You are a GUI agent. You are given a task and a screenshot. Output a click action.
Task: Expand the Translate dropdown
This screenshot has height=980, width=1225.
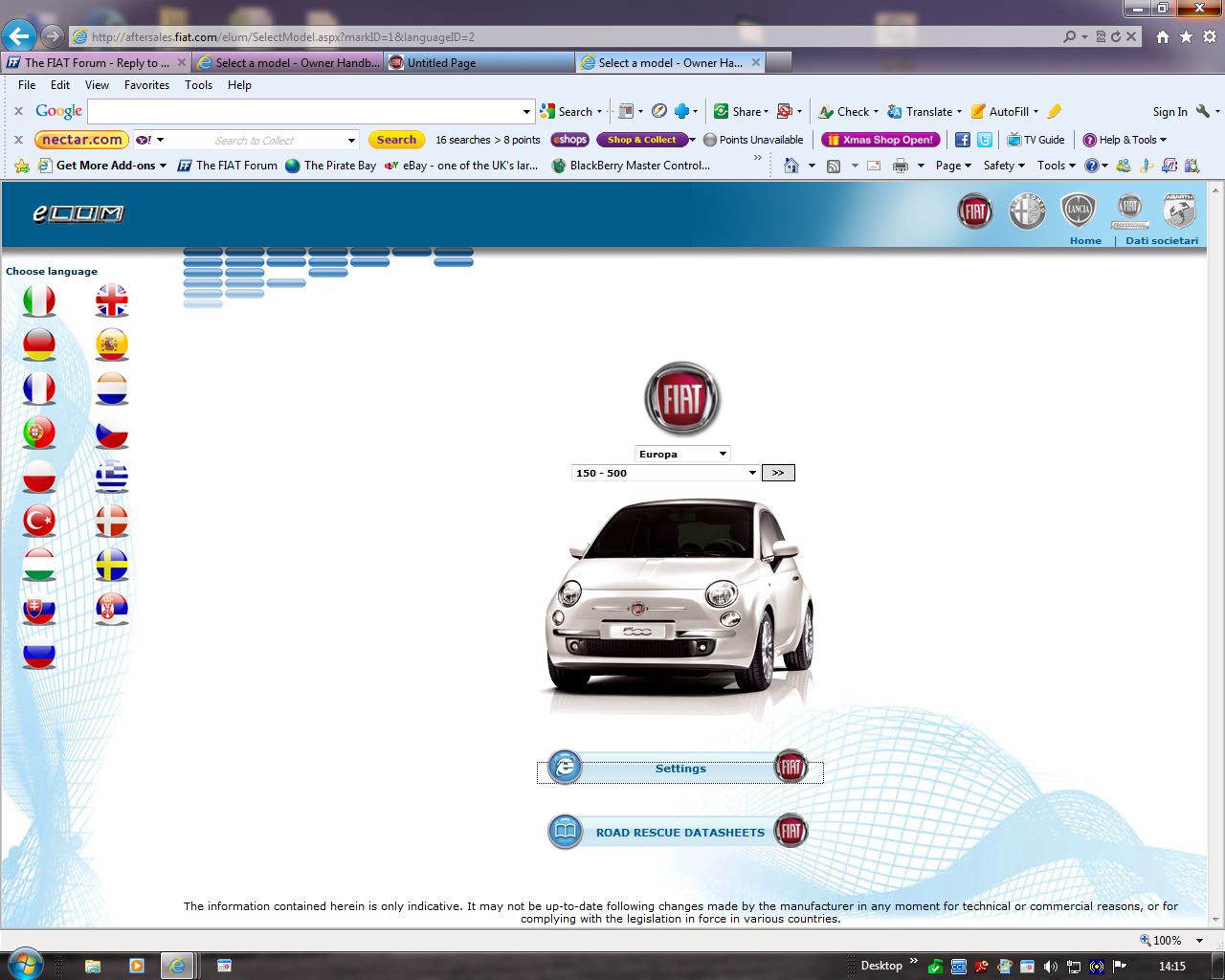pos(959,112)
